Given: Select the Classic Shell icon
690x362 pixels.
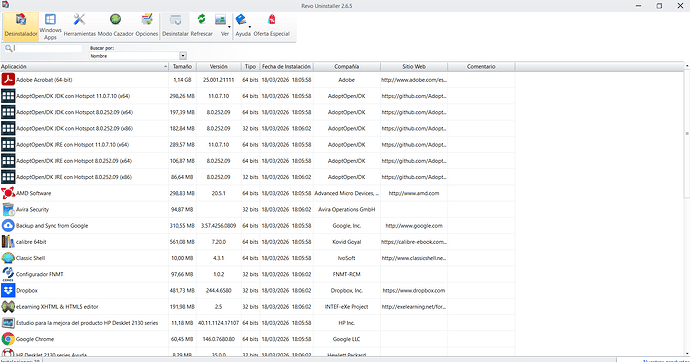Looking at the screenshot, I should (x=8, y=258).
